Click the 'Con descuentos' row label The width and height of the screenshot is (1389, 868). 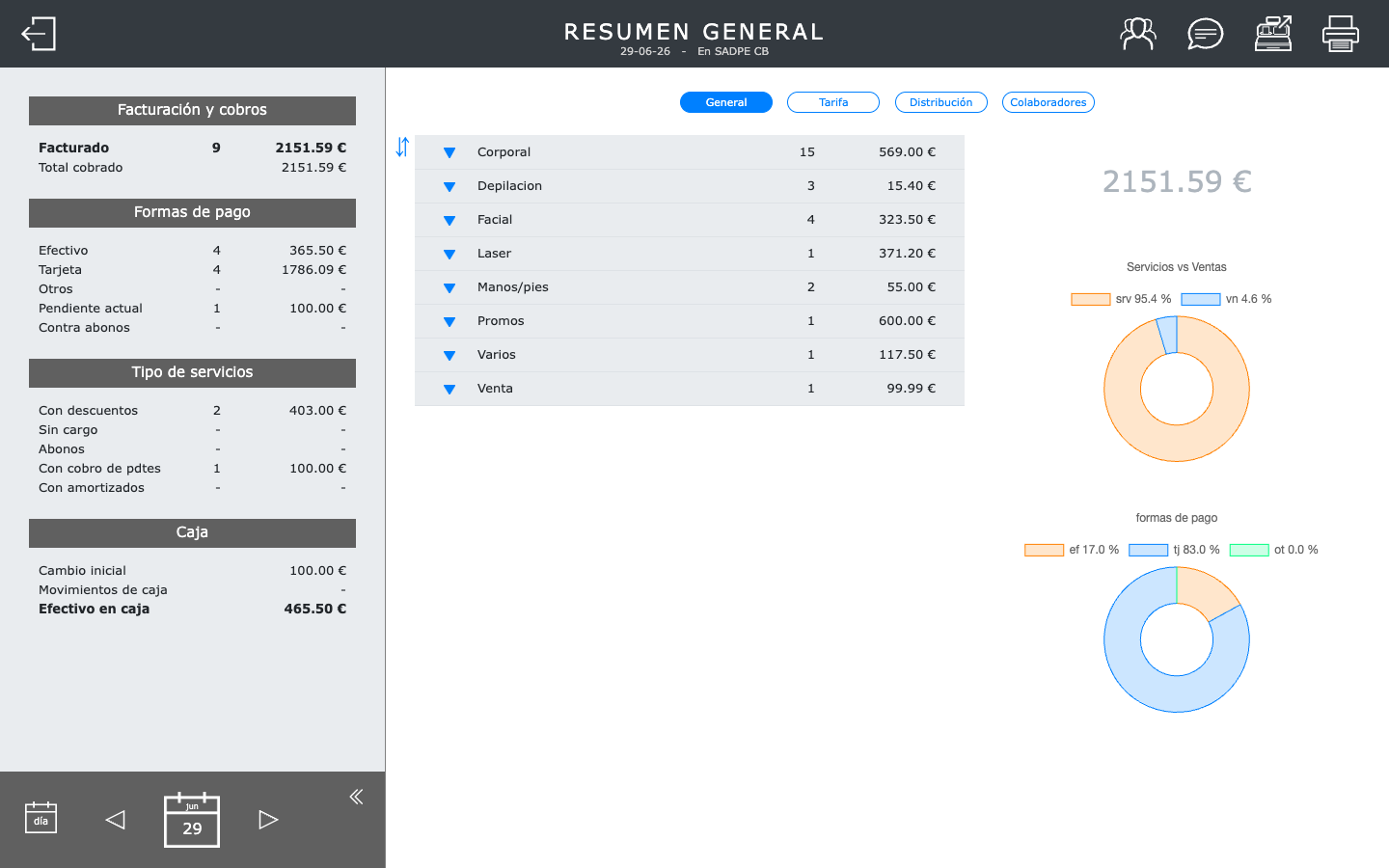tap(88, 410)
